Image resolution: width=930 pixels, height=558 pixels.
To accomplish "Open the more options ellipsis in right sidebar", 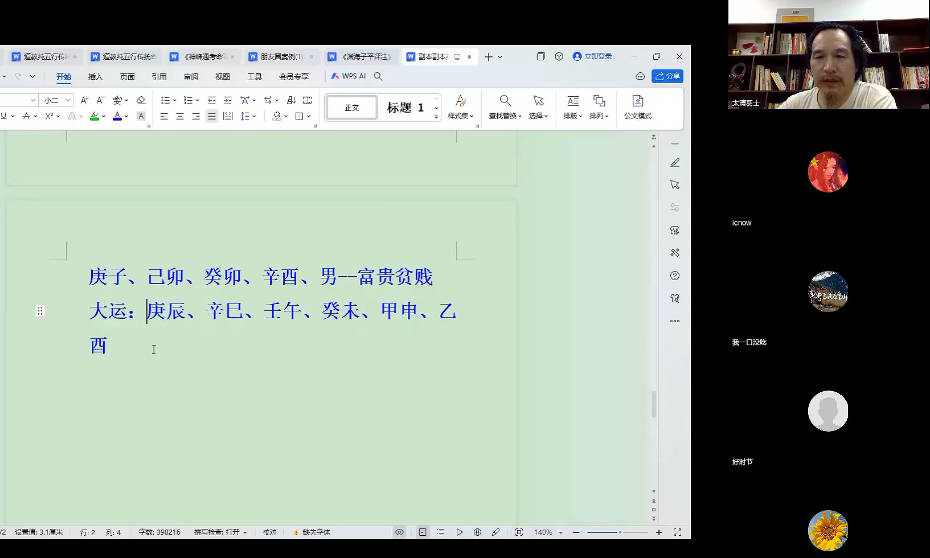I will 675,321.
